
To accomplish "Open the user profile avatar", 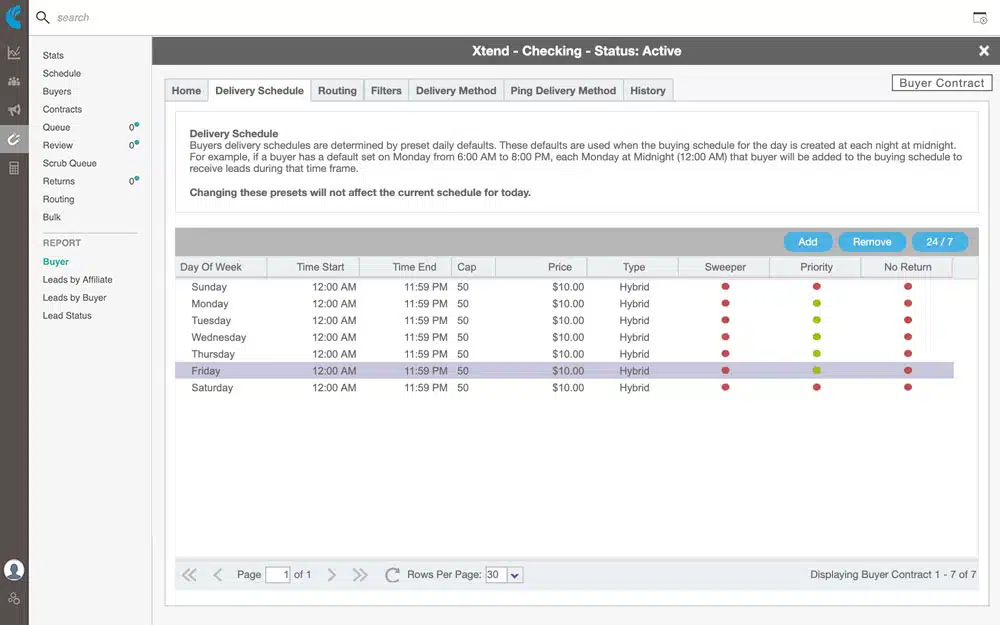I will tap(14, 570).
